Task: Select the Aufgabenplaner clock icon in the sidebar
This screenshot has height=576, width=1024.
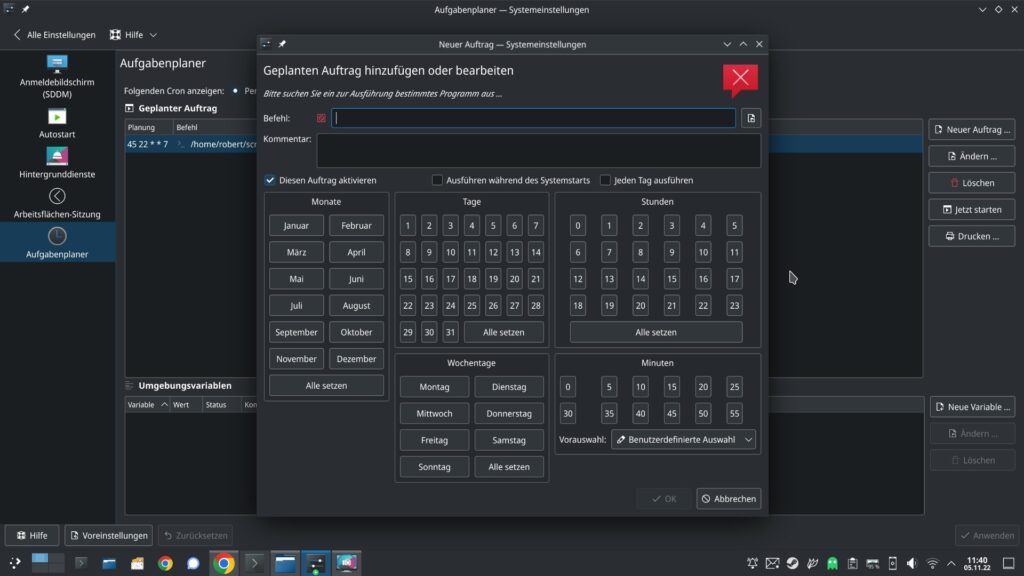Action: coord(57,236)
